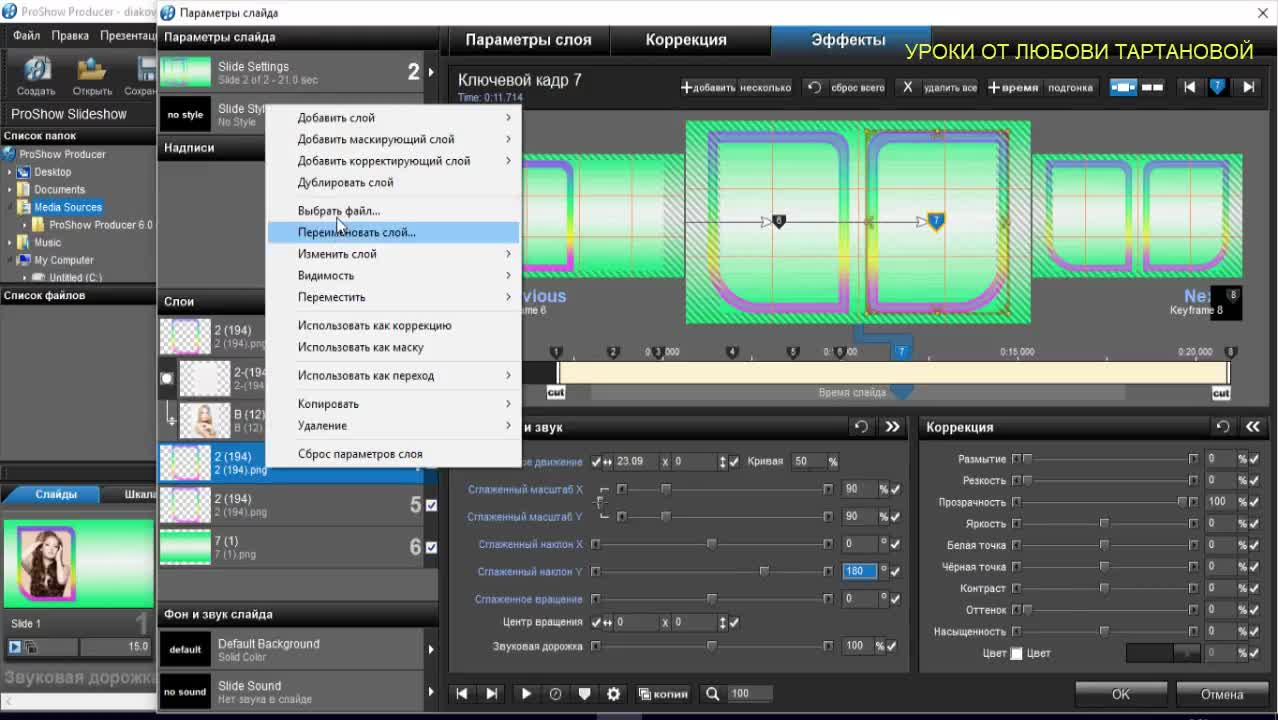
Task: Expand Использовать как переход submenu
Action: coord(508,375)
